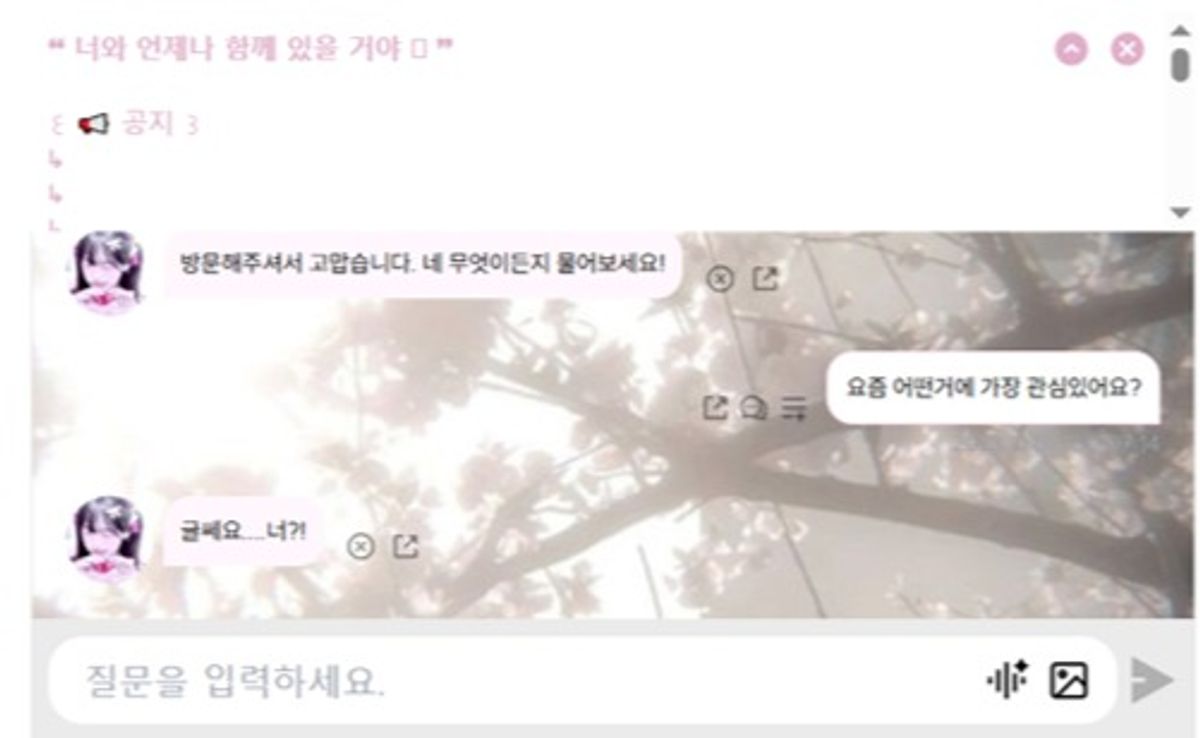Close the header banner with the pink X
This screenshot has height=738, width=1200.
point(1127,49)
